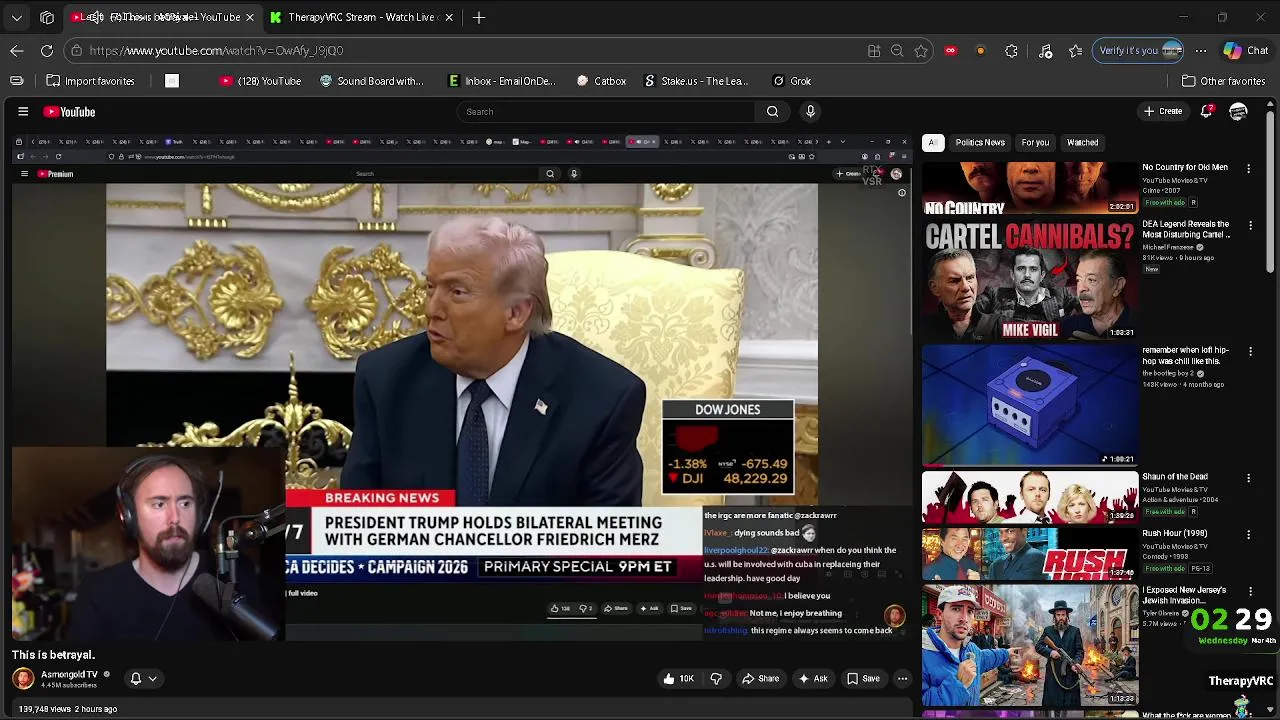This screenshot has height=720, width=1280.
Task: Open browser favorites star list icon
Action: (x=1075, y=50)
